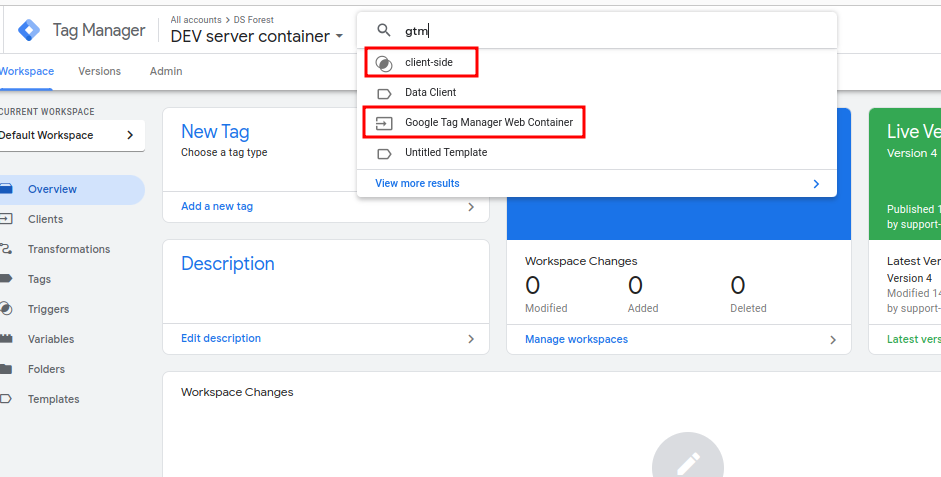
Task: Click the Clients sidebar icon
Action: [x=6, y=219]
